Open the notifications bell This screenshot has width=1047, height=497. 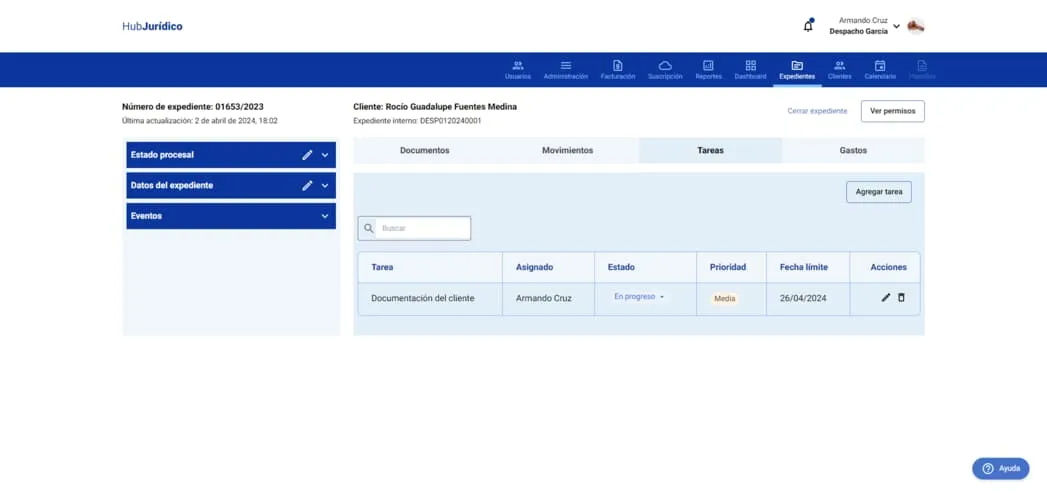[808, 26]
